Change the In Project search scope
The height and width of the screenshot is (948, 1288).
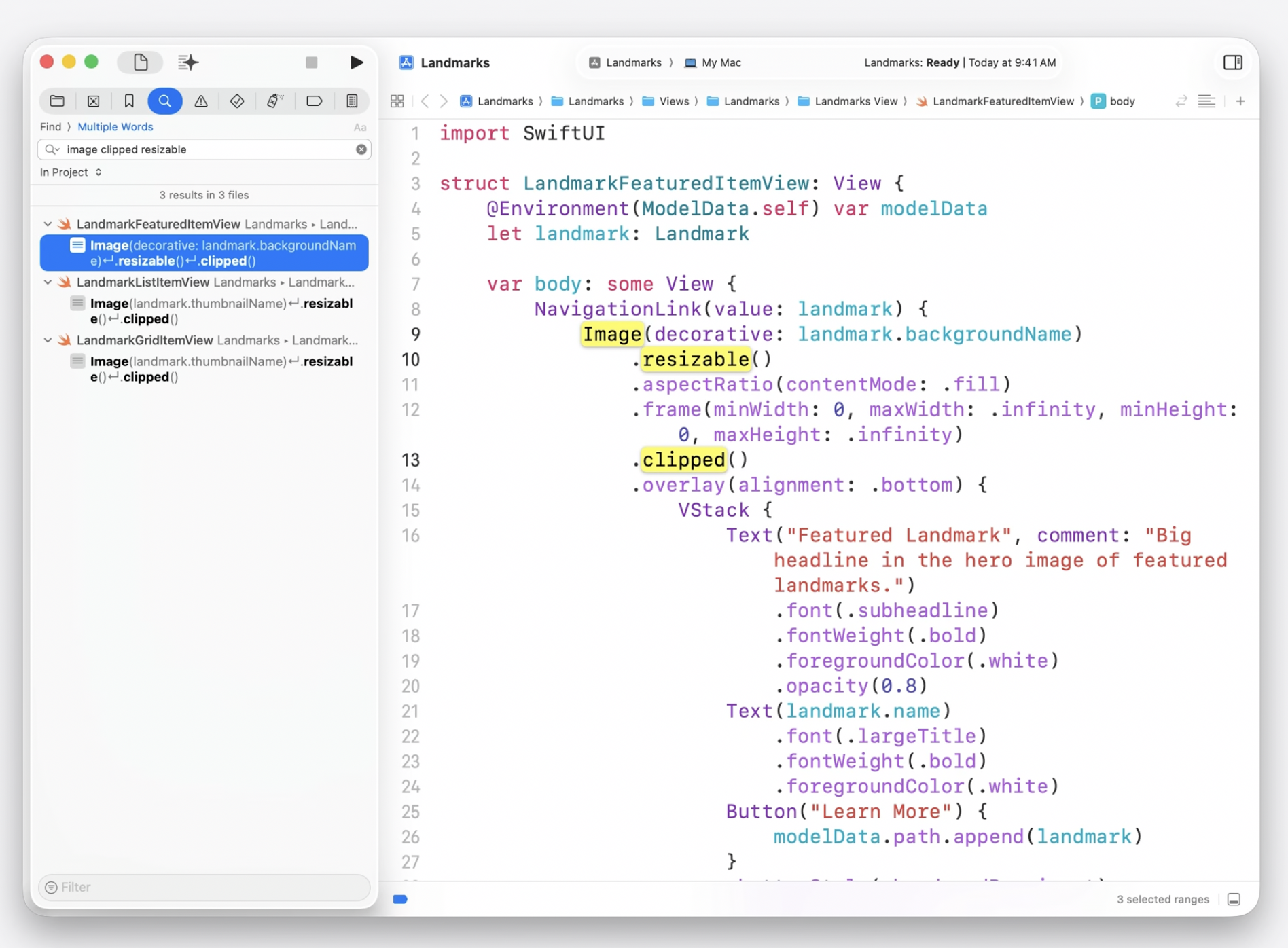pyautogui.click(x=71, y=172)
